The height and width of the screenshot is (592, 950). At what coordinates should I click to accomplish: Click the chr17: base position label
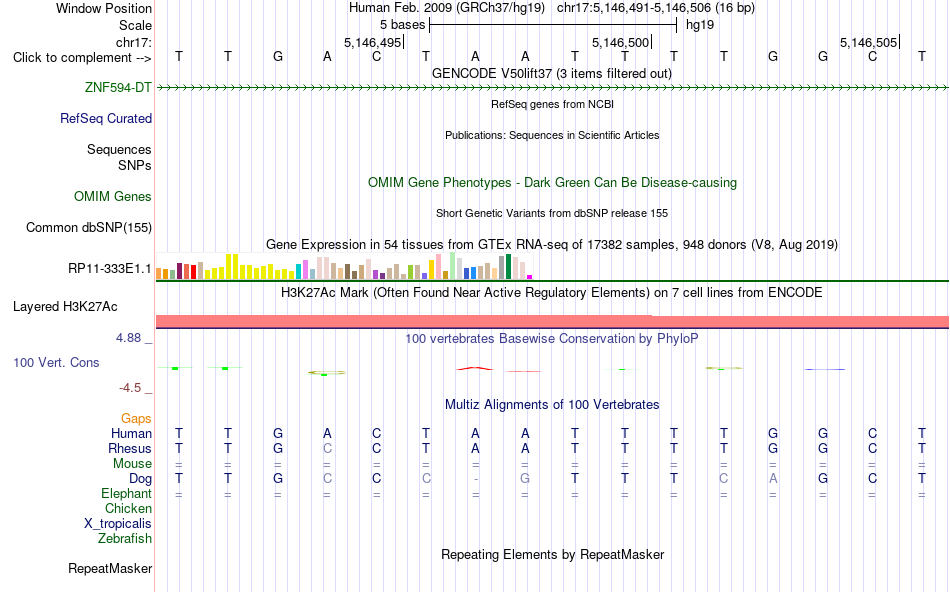[x=134, y=42]
